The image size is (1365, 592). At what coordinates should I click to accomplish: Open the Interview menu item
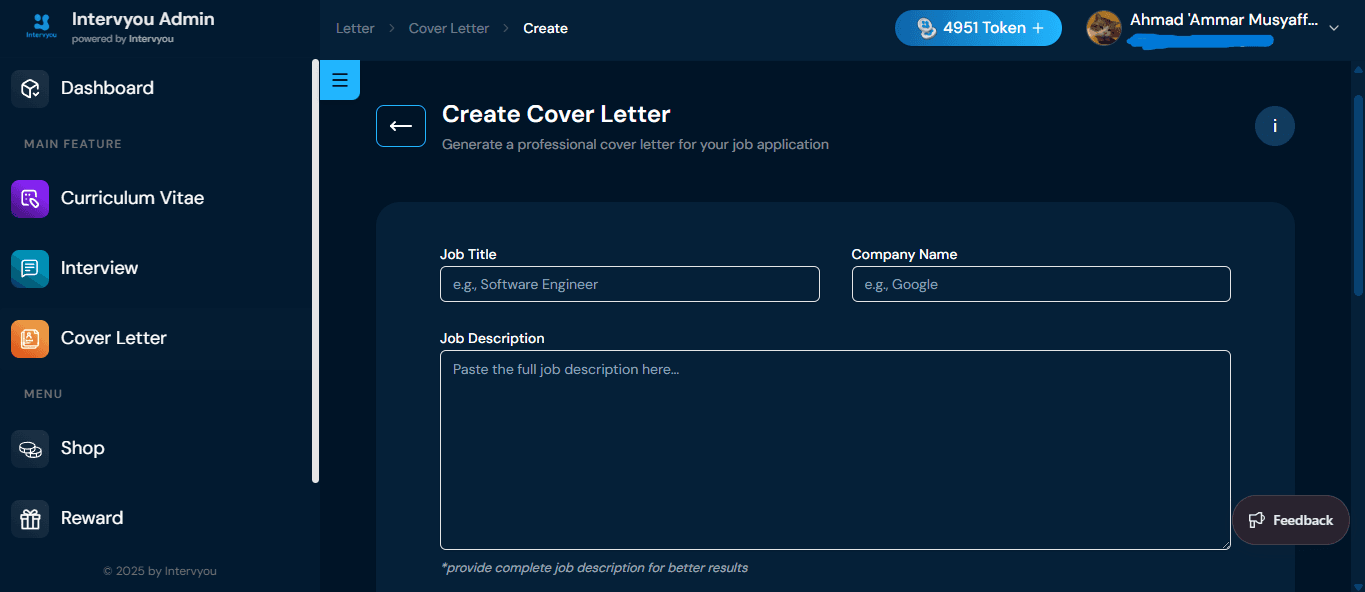pyautogui.click(x=160, y=268)
